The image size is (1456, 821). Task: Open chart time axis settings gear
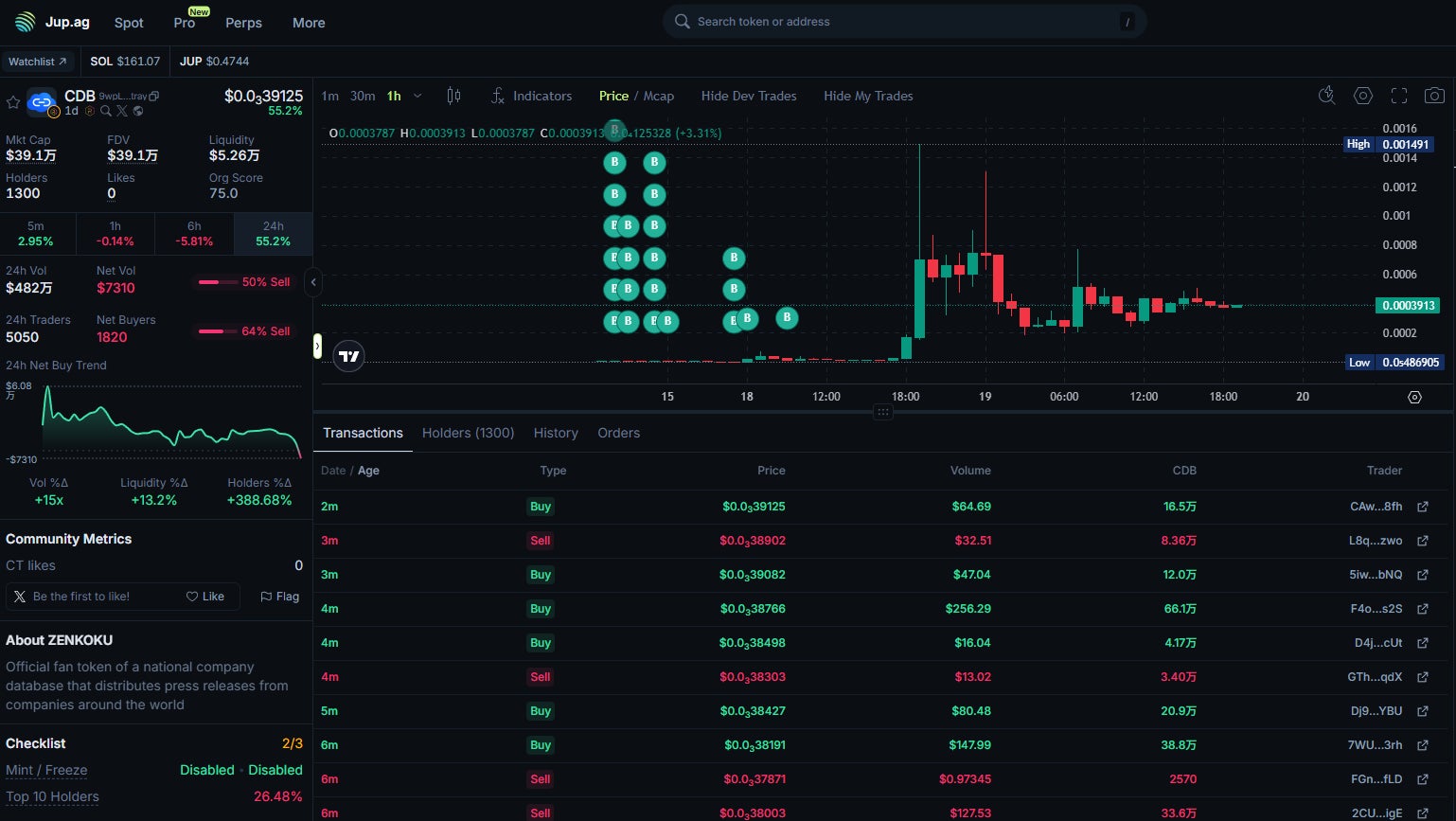tap(1414, 397)
